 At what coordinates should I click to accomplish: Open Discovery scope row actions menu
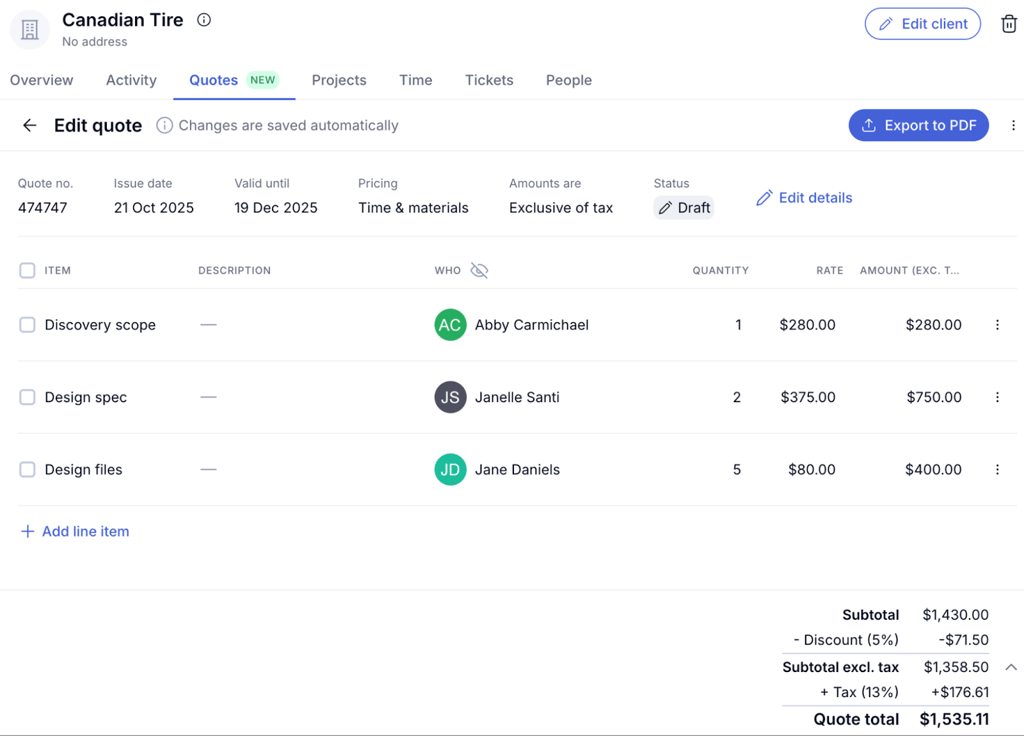point(997,325)
